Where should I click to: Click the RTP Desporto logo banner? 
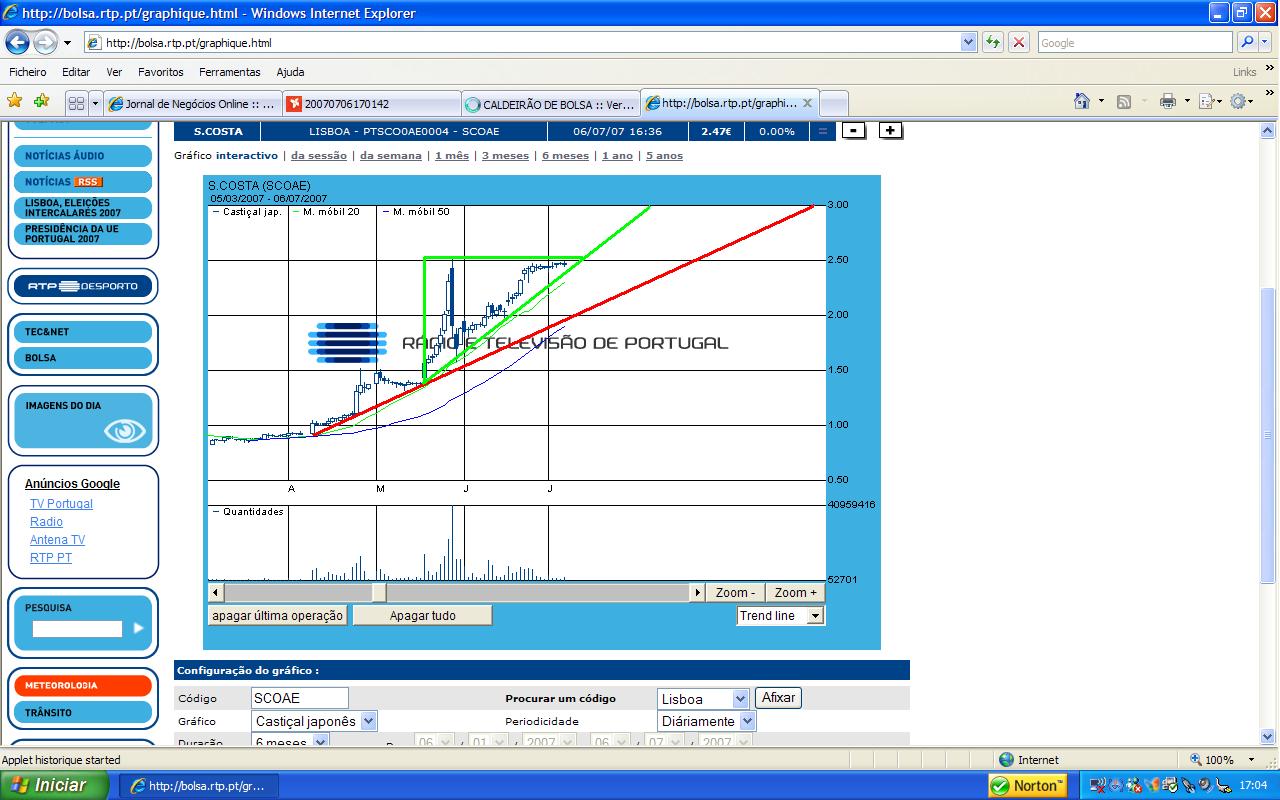point(83,286)
